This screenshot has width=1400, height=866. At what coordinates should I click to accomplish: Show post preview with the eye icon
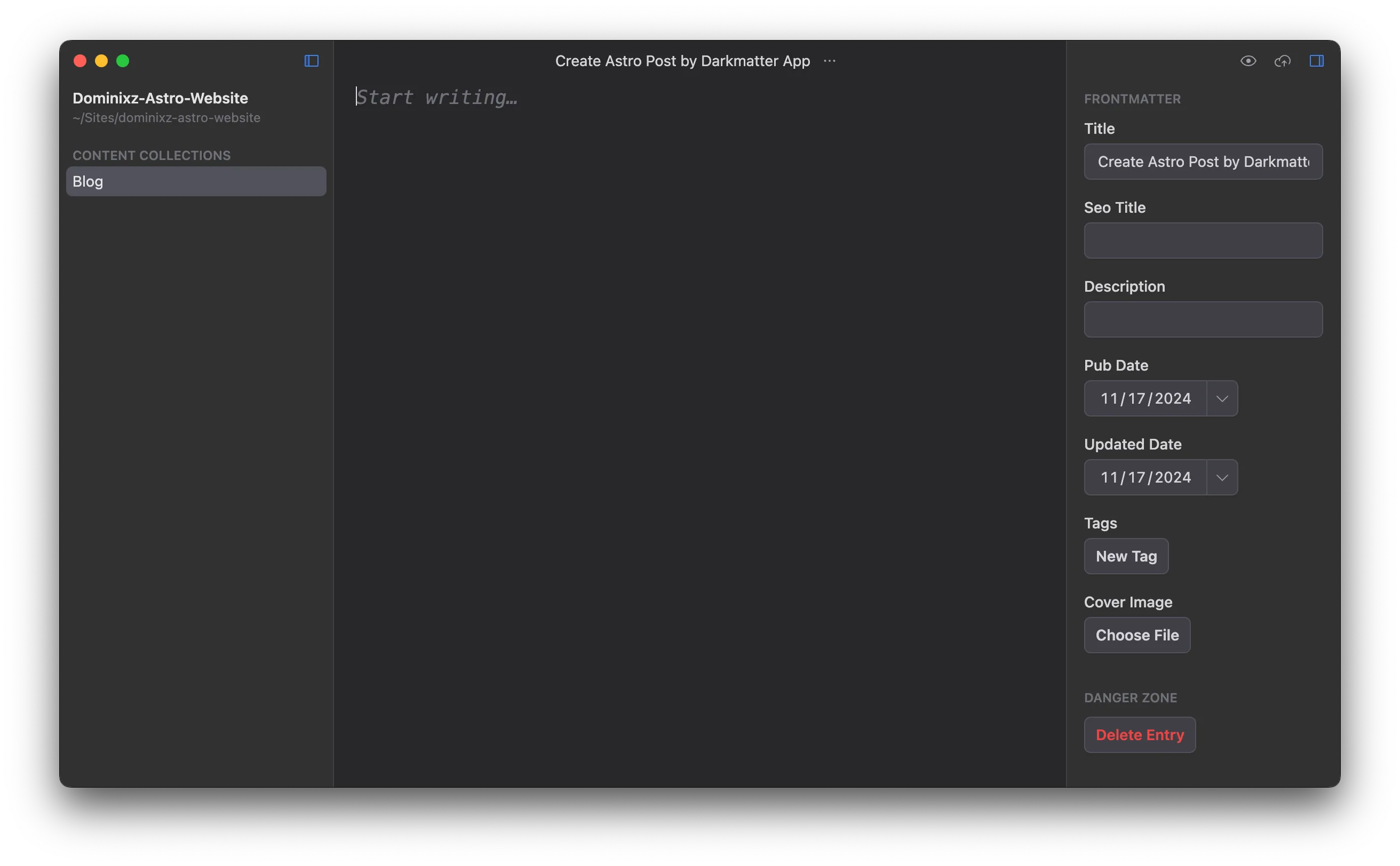[x=1248, y=61]
